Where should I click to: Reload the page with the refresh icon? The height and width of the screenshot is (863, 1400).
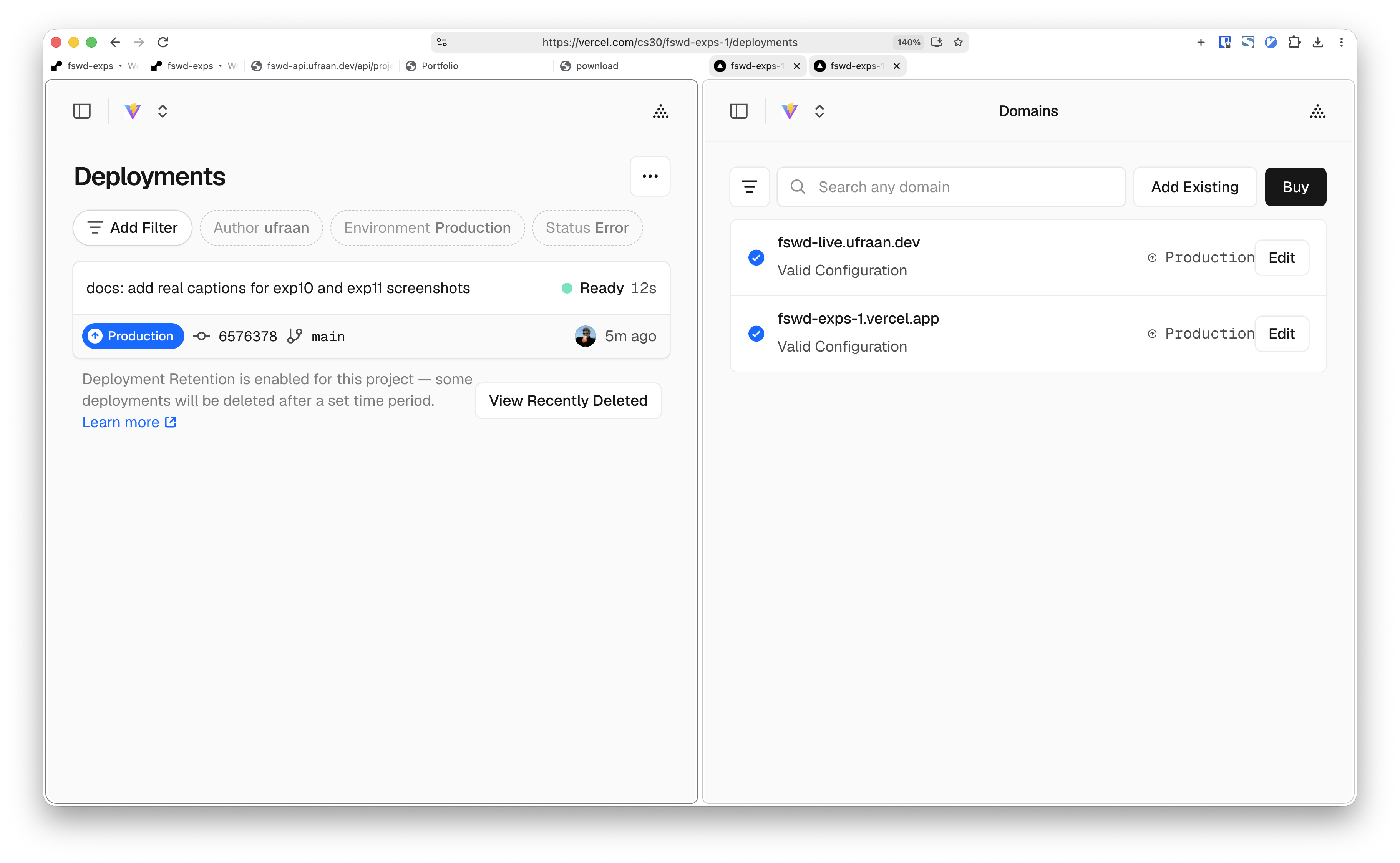point(163,42)
